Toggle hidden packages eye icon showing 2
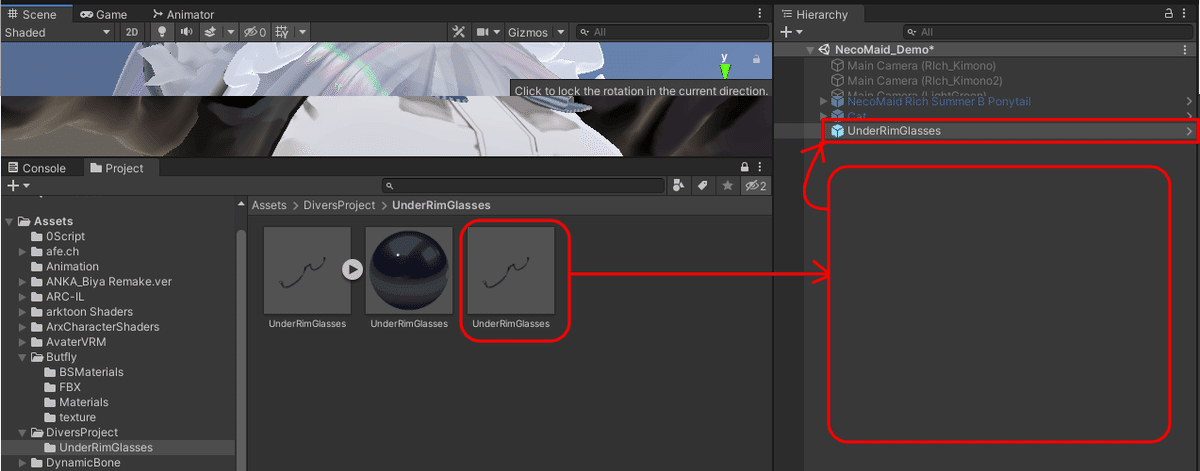Viewport: 1200px width, 471px height. [x=756, y=186]
